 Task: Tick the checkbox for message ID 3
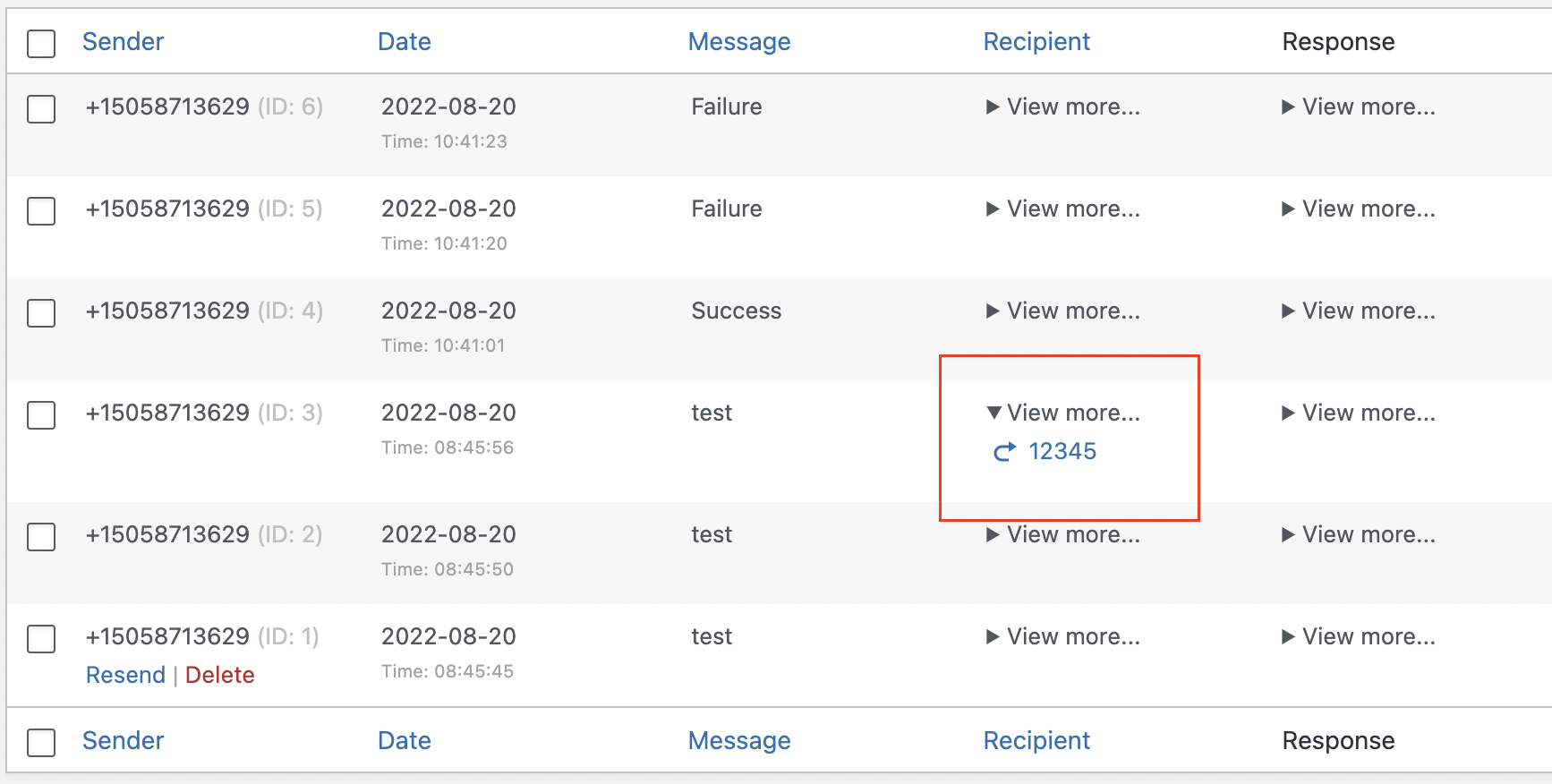[41, 415]
